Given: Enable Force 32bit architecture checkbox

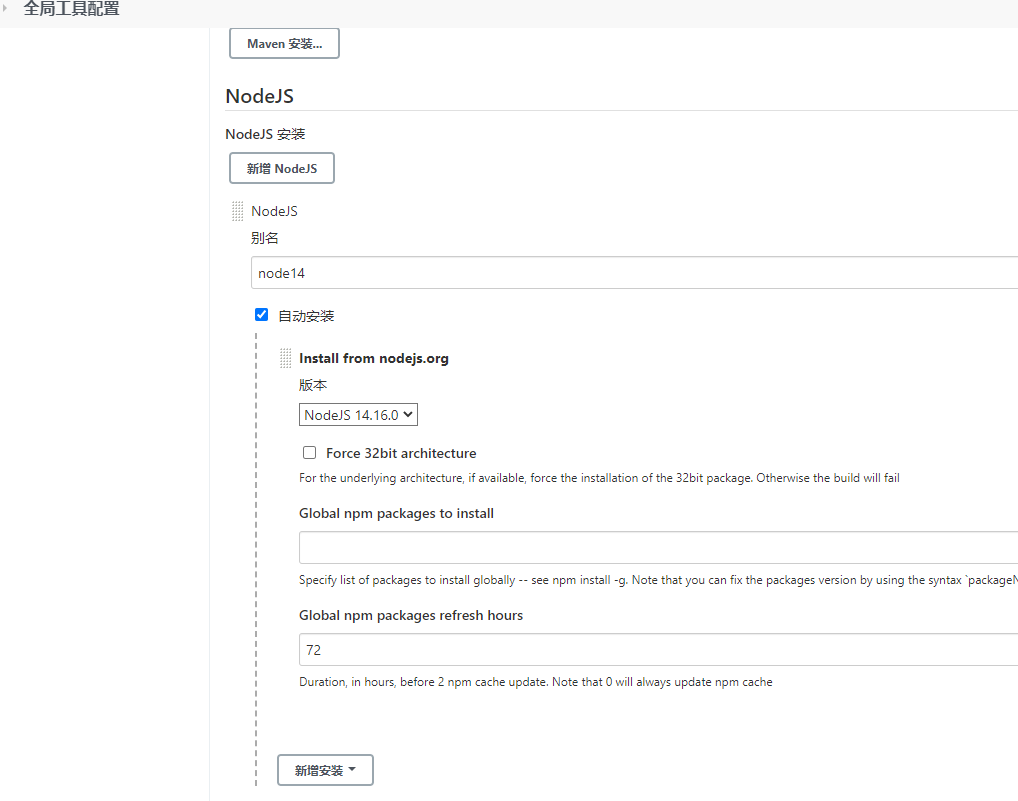Looking at the screenshot, I should tap(310, 452).
